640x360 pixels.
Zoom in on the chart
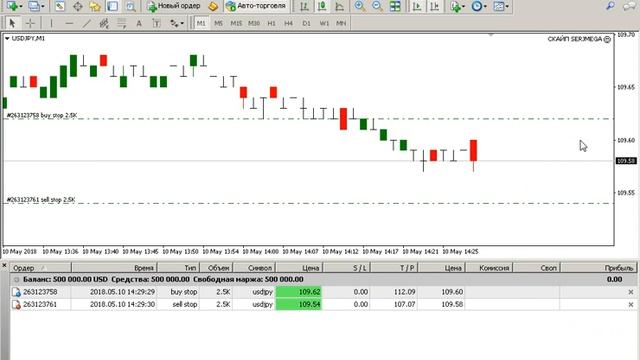360,6
